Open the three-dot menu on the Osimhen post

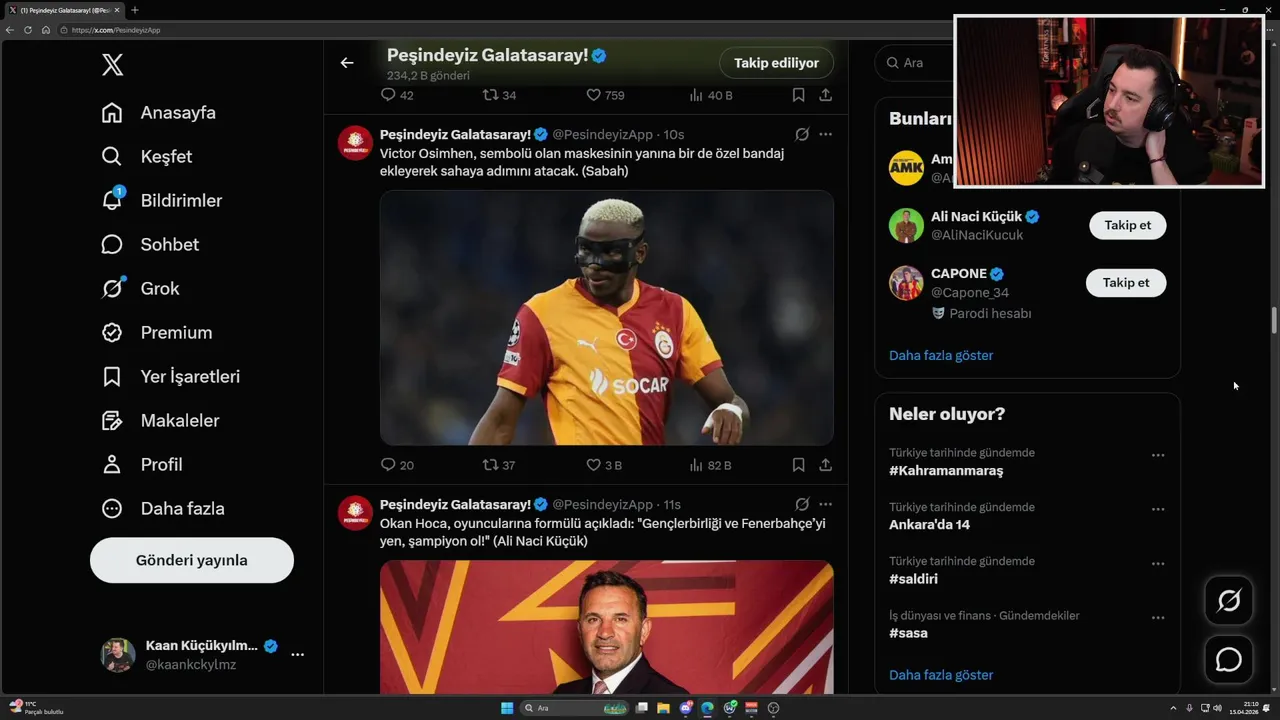825,134
